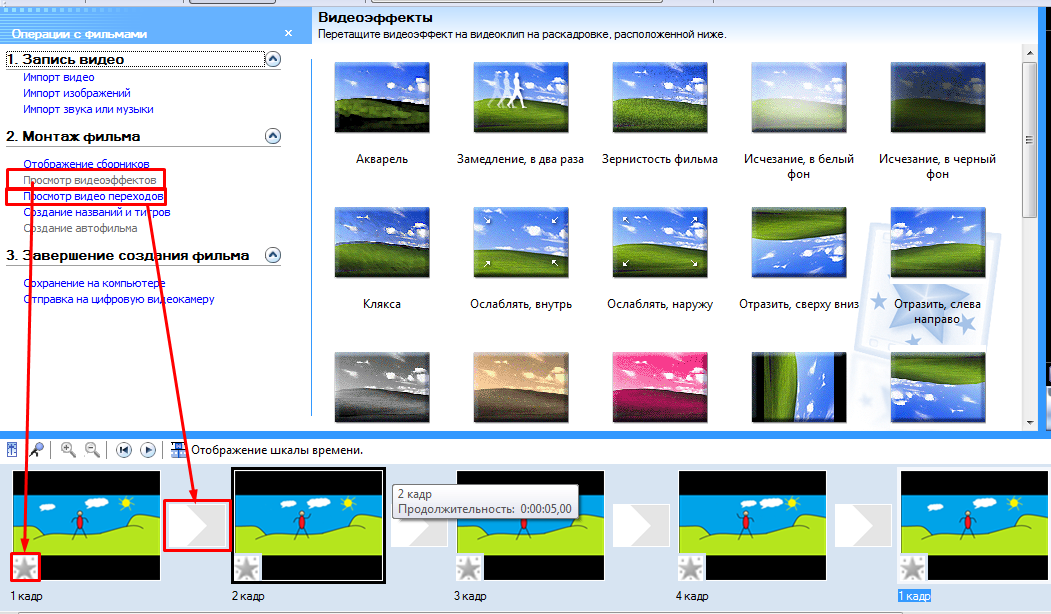Click the effect star on clip 2 кадр
The width and height of the screenshot is (1051, 614).
[247, 568]
